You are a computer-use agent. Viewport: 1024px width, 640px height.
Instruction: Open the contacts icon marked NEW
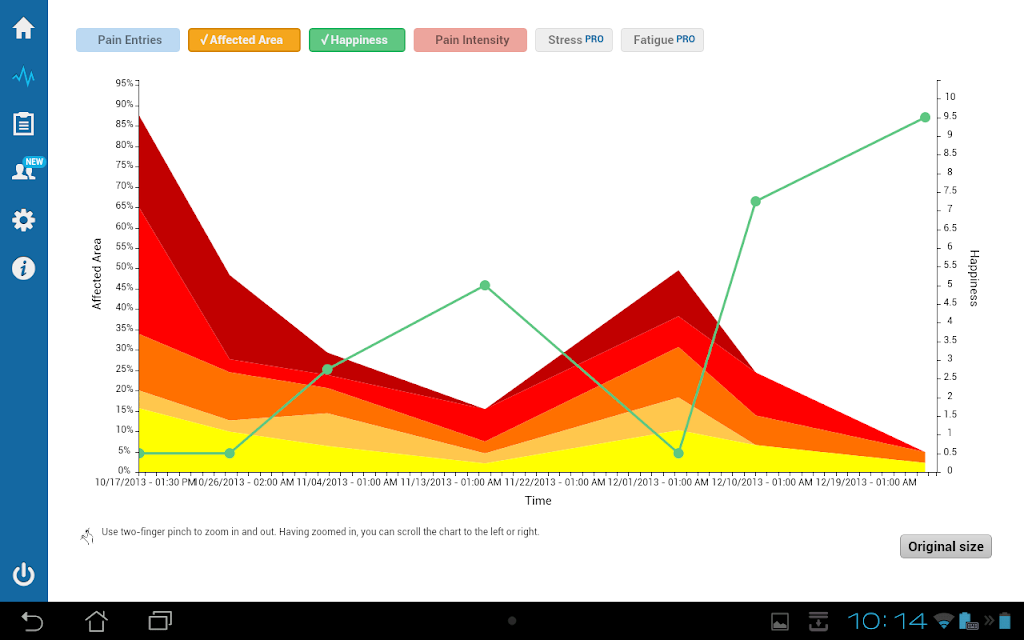[27, 169]
